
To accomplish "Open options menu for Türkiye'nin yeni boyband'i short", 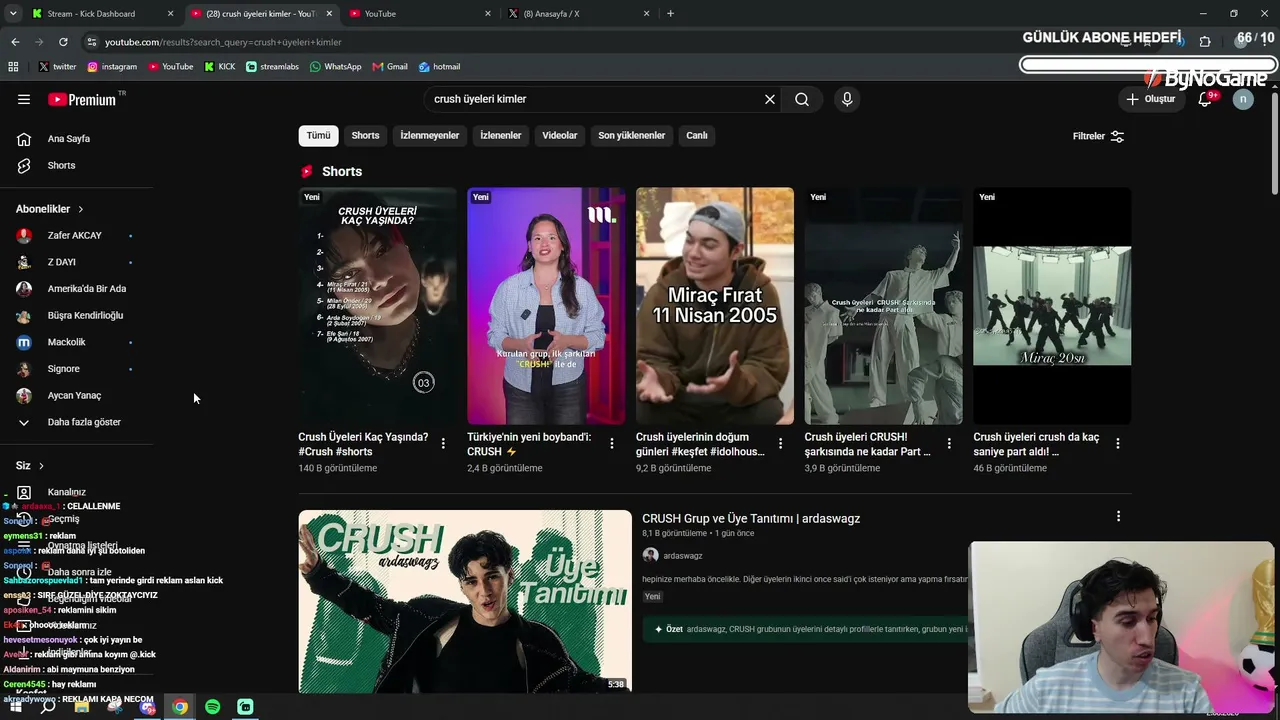I will click(612, 443).
